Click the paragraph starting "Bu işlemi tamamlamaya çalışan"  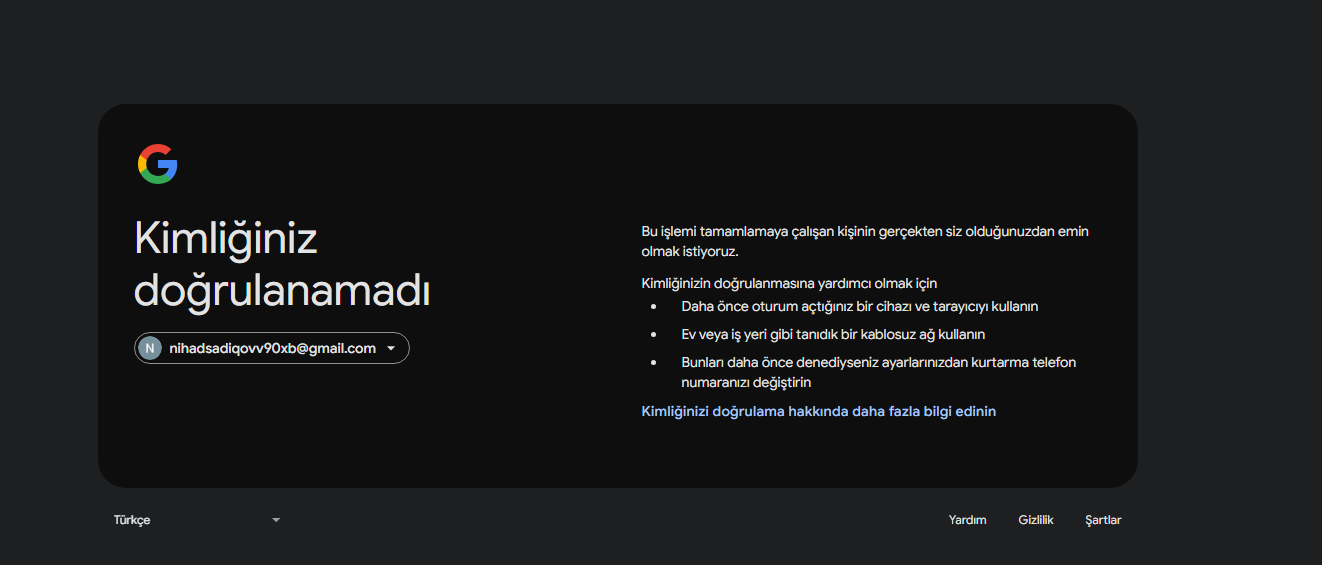pos(865,241)
